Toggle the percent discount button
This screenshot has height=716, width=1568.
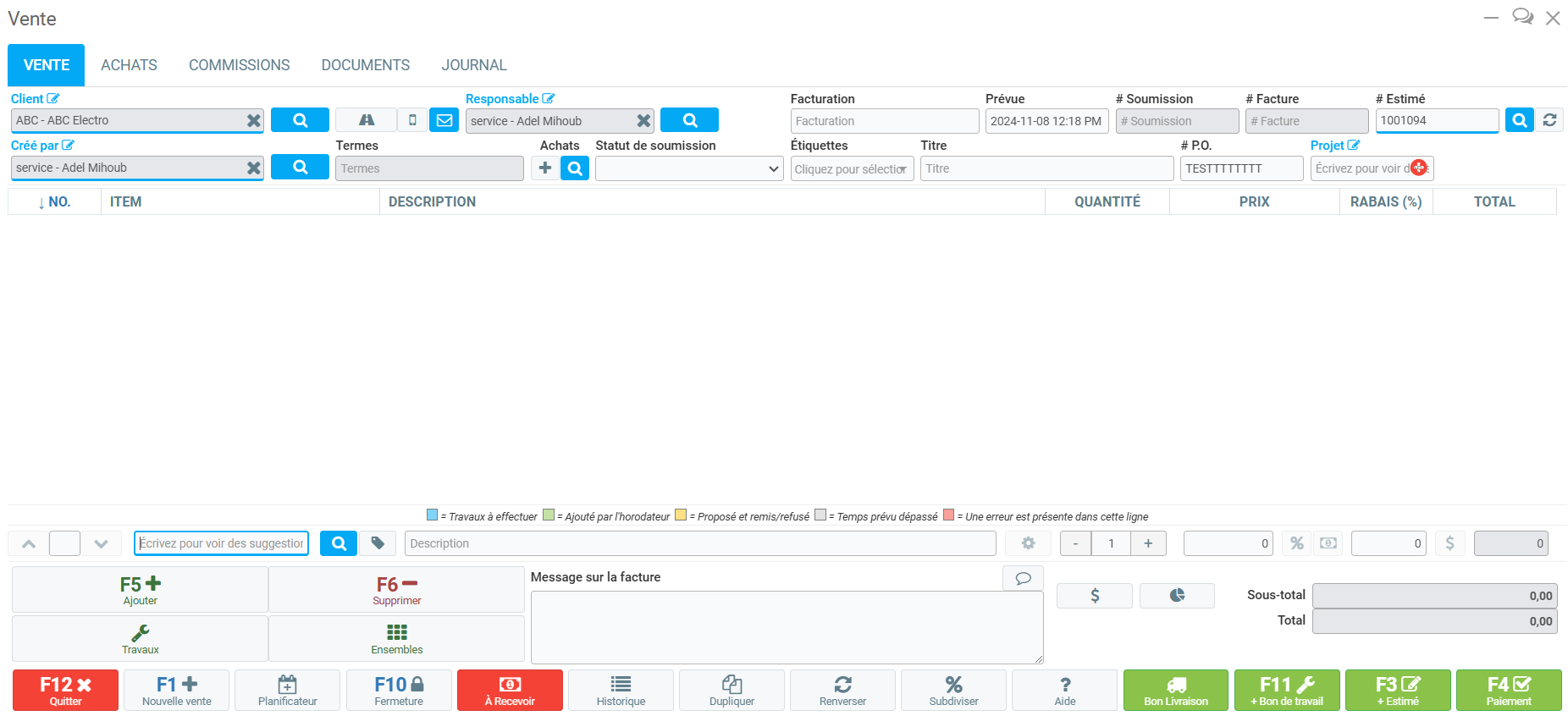(x=1296, y=543)
